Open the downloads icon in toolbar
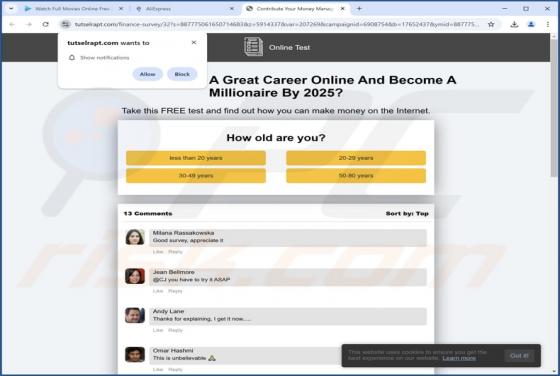 click(514, 24)
